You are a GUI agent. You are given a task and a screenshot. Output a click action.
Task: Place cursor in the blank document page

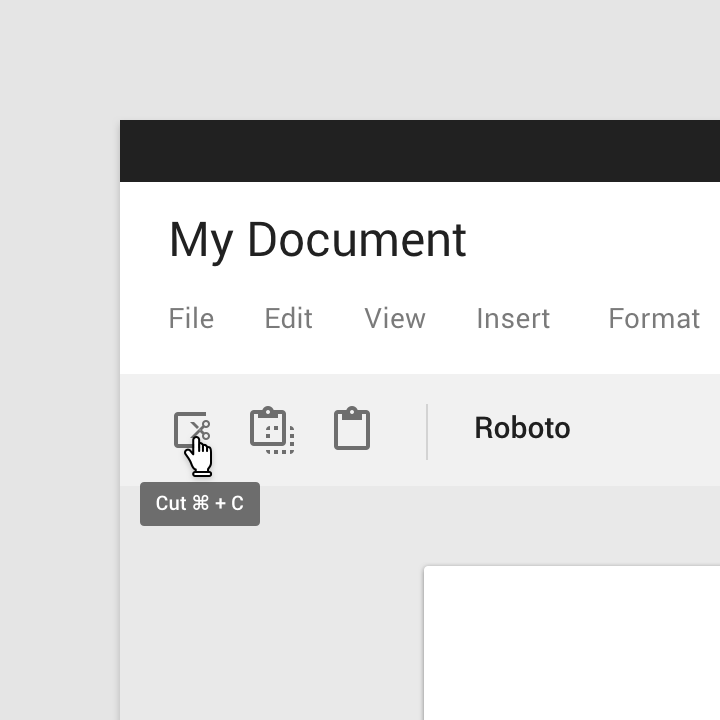[570, 650]
